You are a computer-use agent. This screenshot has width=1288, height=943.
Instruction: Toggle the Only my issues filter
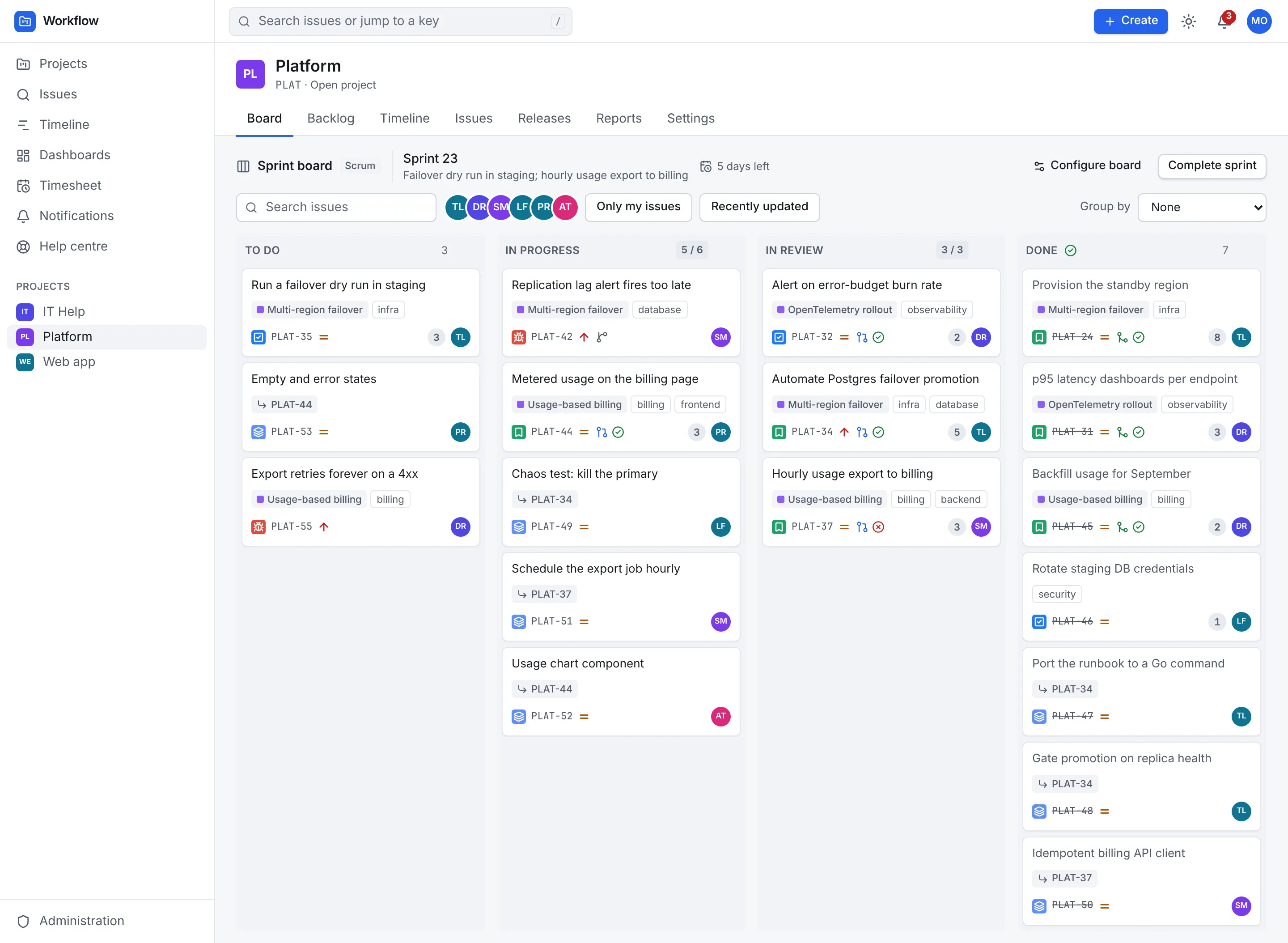(x=638, y=207)
